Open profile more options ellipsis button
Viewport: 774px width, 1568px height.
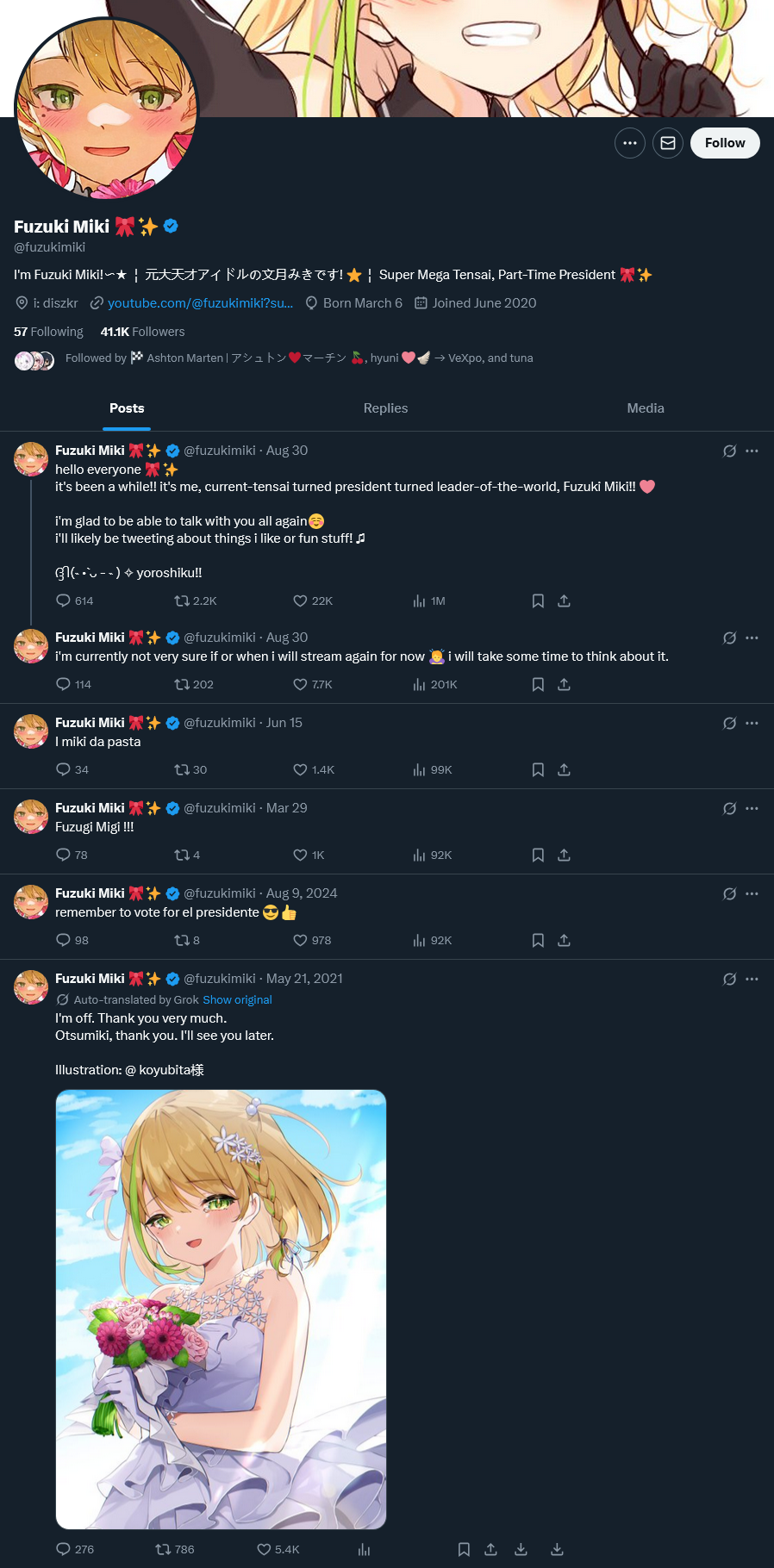(630, 143)
